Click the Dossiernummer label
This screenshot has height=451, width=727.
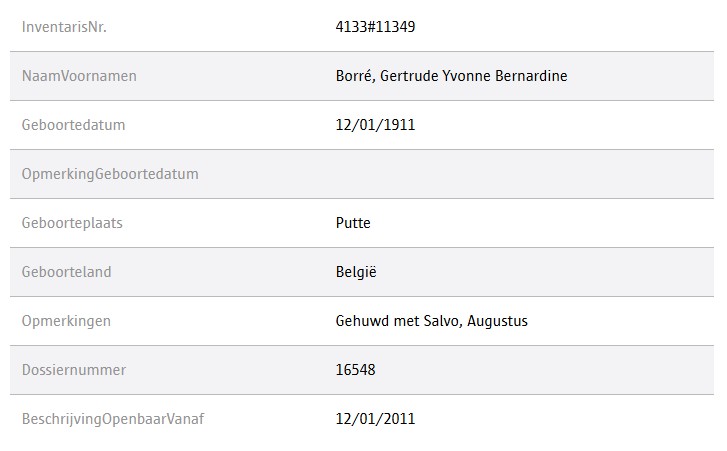click(73, 370)
